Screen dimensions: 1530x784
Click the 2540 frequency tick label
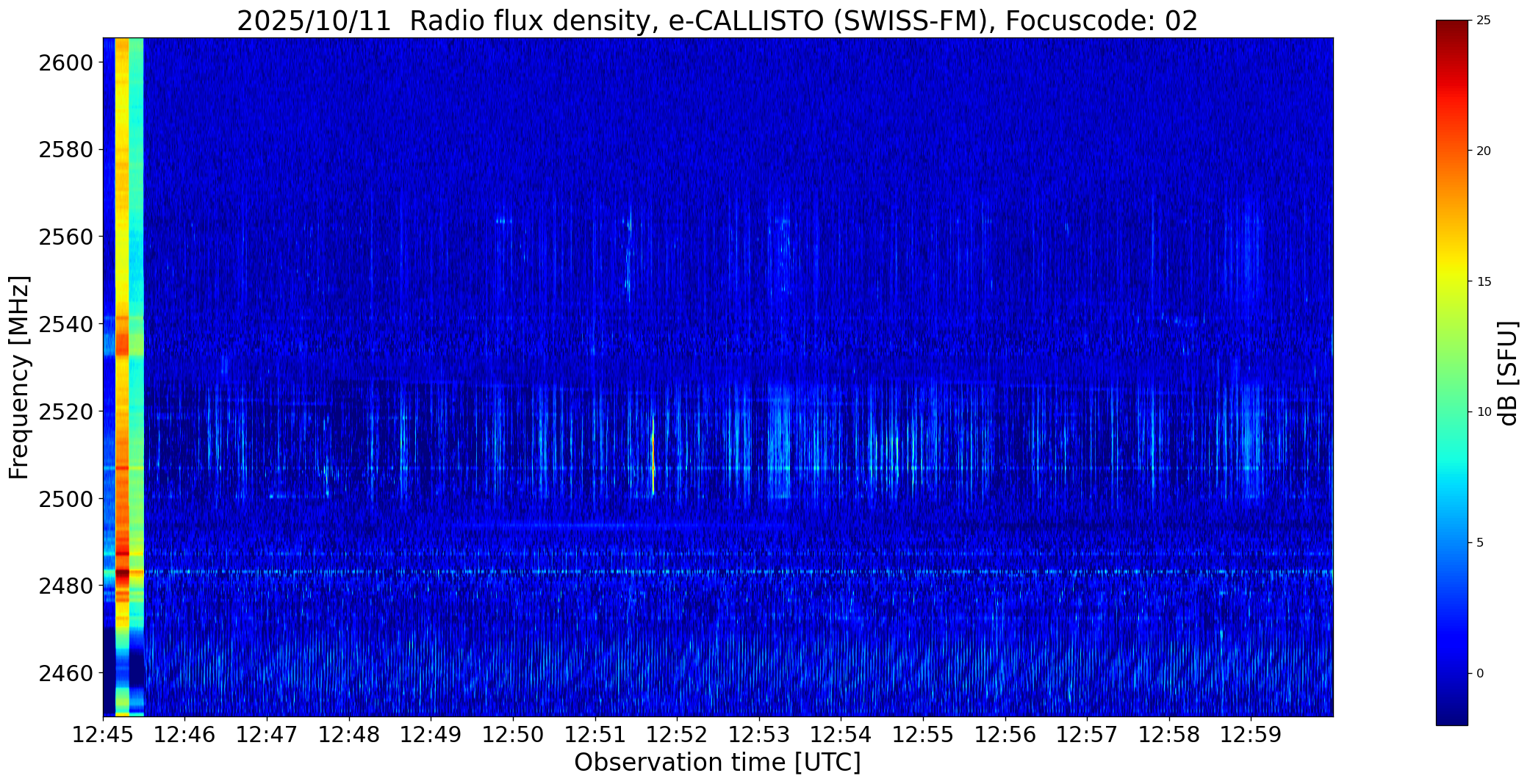[x=65, y=324]
